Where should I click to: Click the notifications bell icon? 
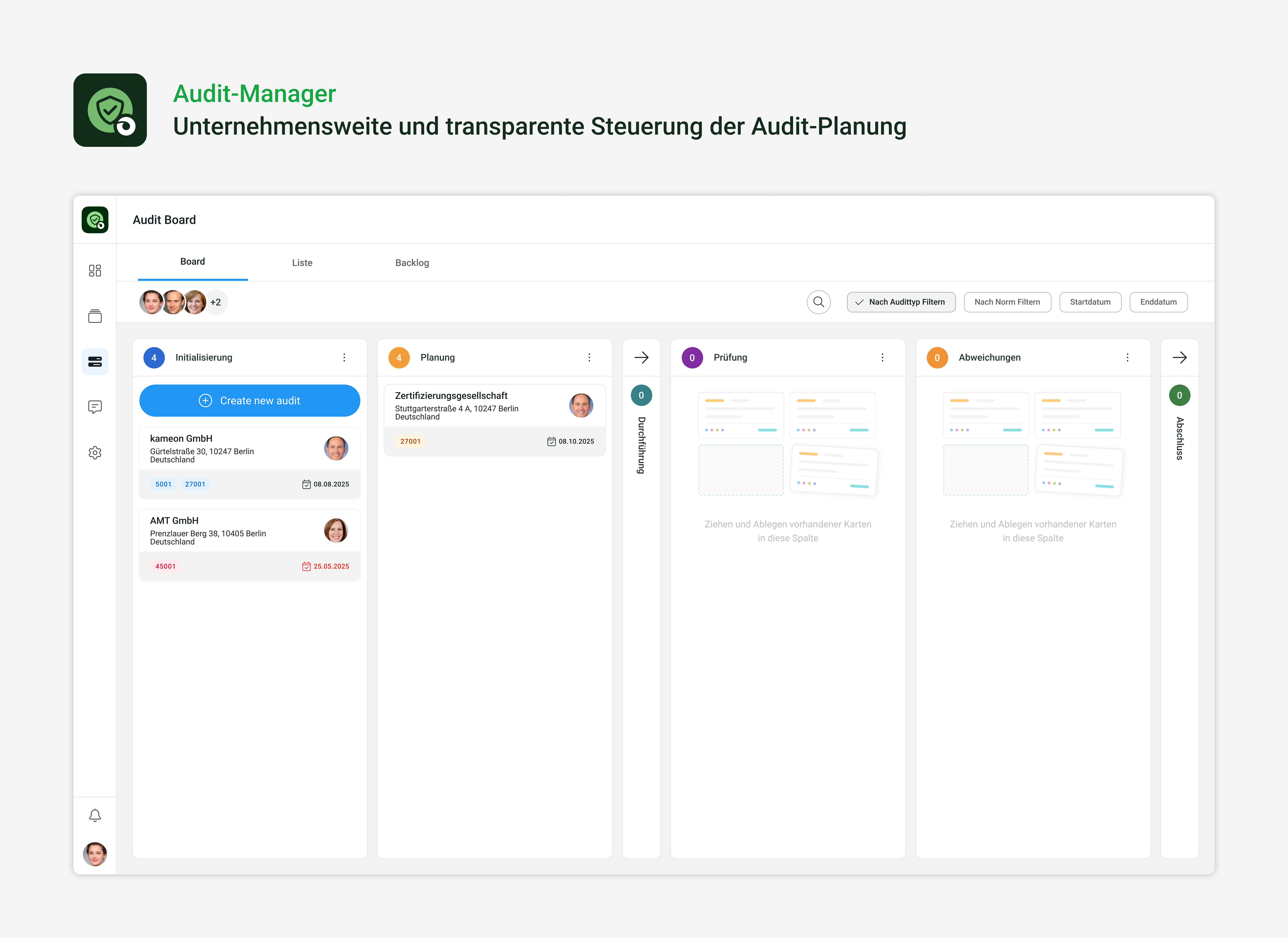click(x=95, y=815)
